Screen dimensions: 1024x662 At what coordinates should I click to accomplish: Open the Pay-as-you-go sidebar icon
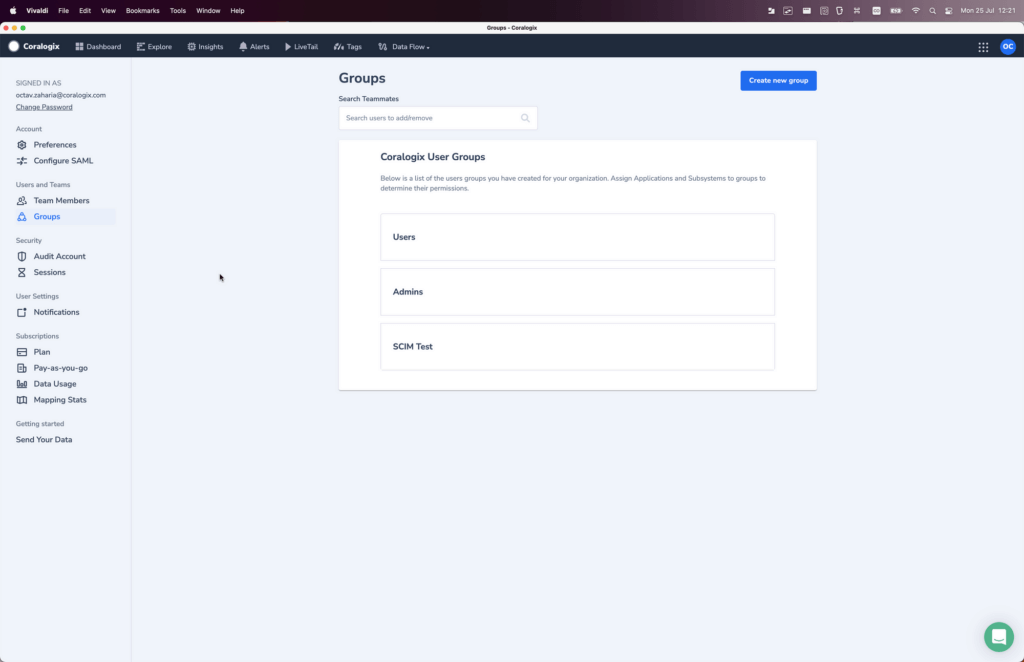tap(22, 368)
